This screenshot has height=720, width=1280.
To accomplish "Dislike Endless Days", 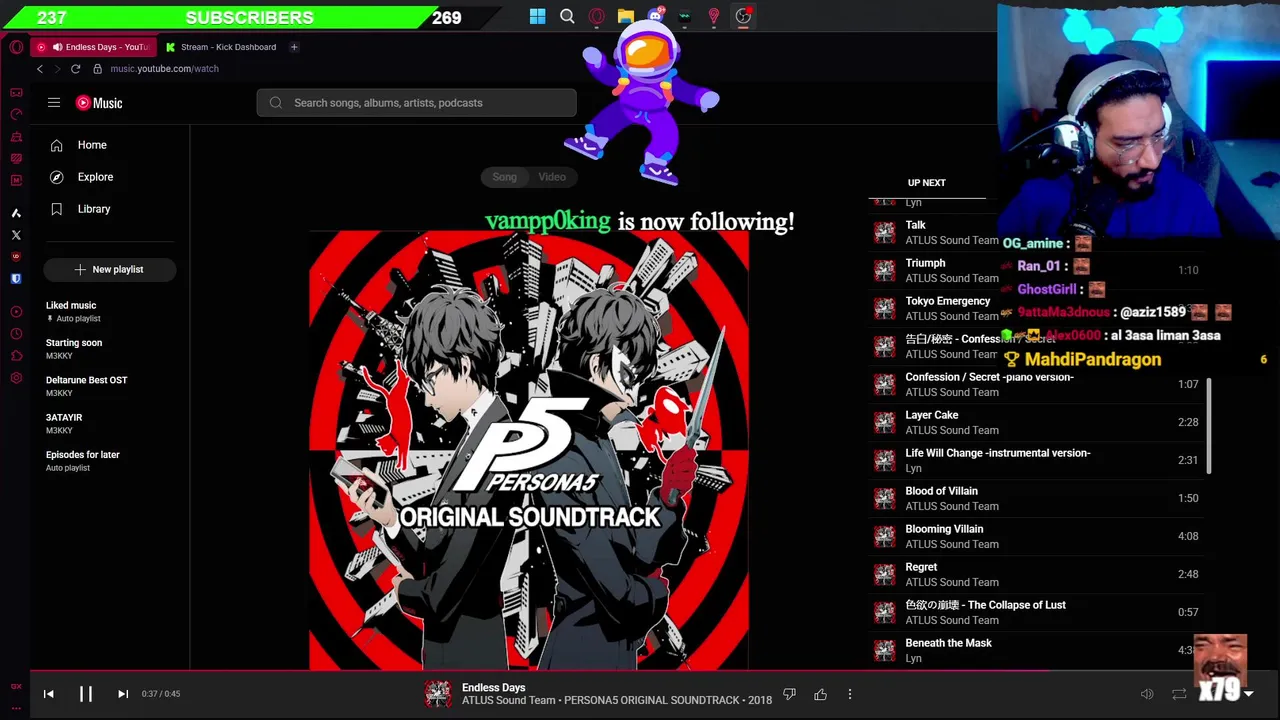I will [x=789, y=694].
